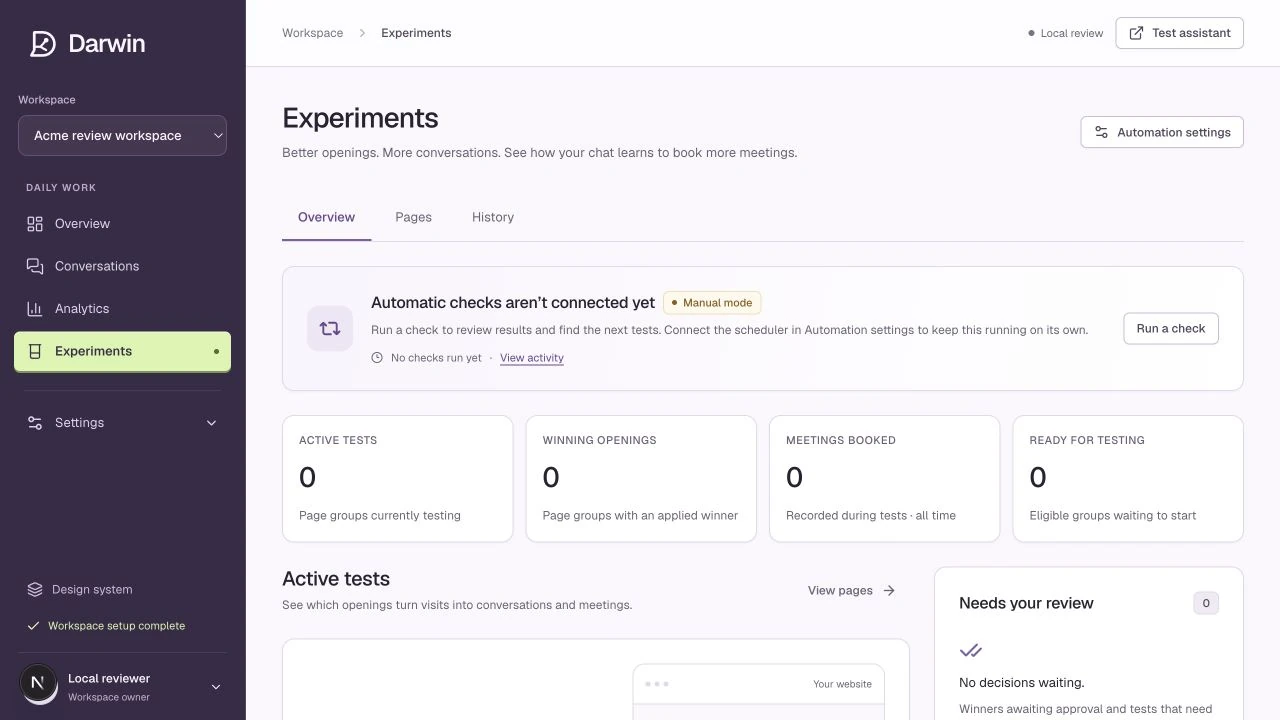Switch to the Pages tab
This screenshot has width=1280, height=720.
(x=413, y=217)
